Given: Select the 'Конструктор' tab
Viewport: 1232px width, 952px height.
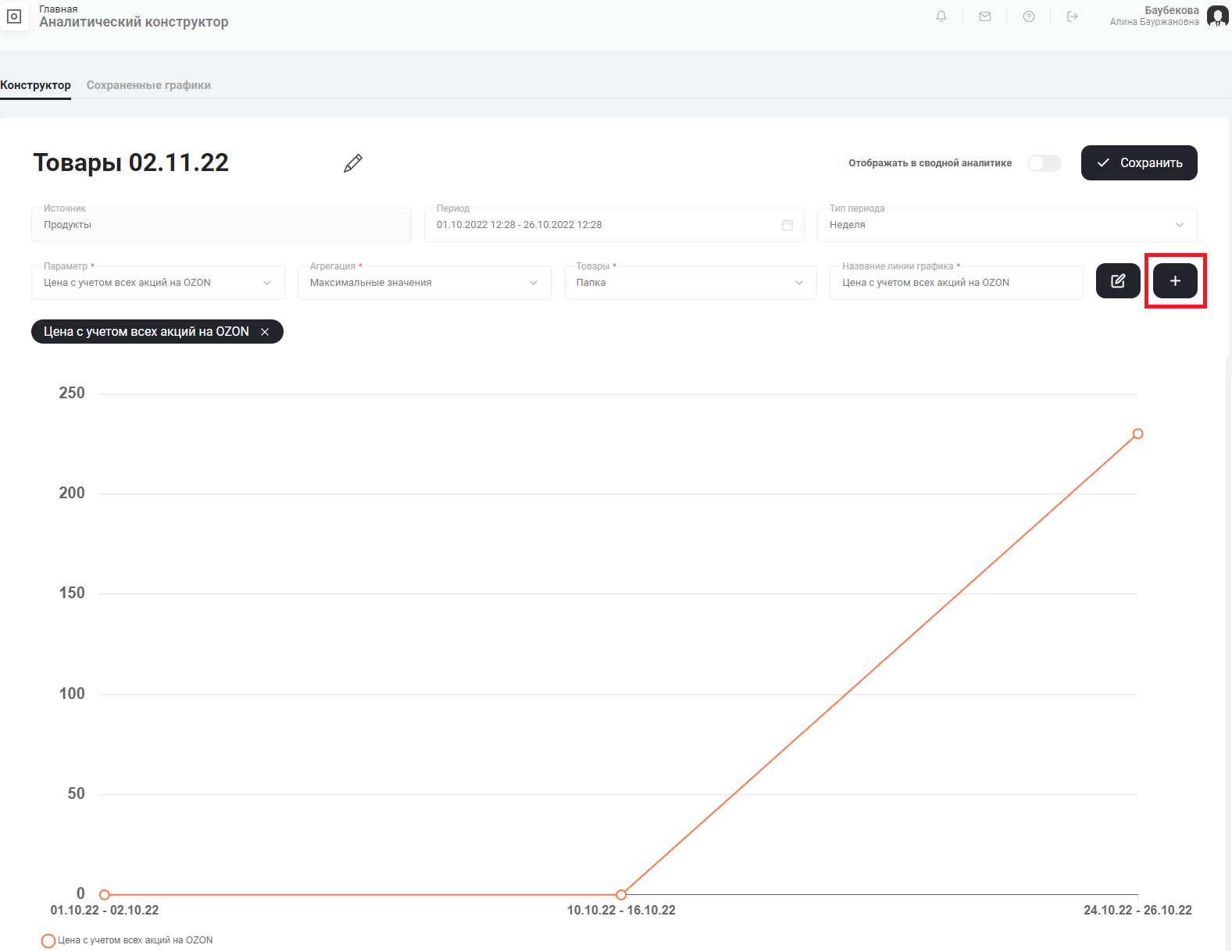Looking at the screenshot, I should click(35, 85).
